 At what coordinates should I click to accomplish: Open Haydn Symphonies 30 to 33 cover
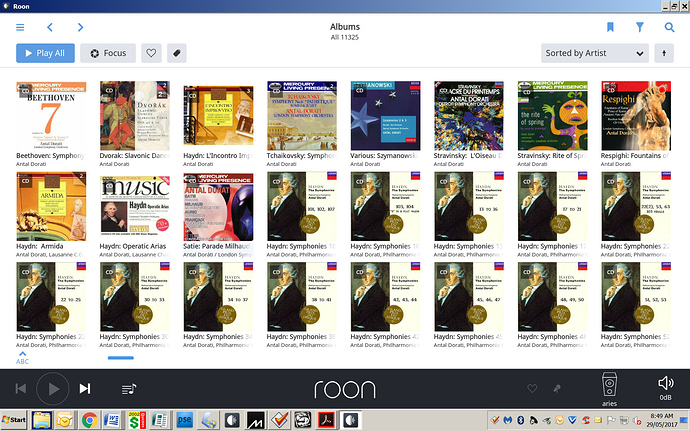pyautogui.click(x=135, y=297)
